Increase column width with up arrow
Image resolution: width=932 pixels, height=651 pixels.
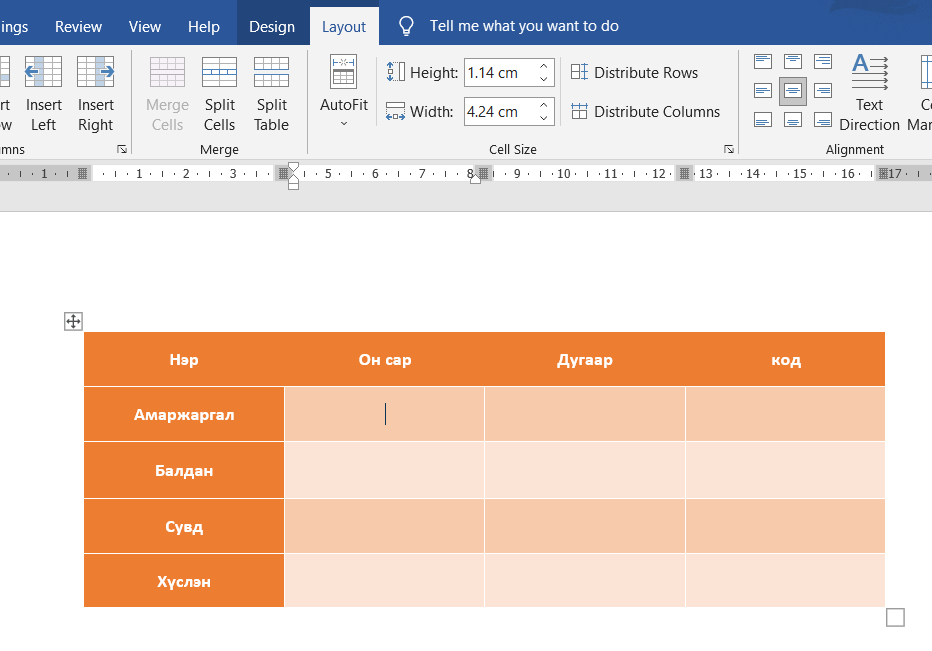[x=543, y=105]
